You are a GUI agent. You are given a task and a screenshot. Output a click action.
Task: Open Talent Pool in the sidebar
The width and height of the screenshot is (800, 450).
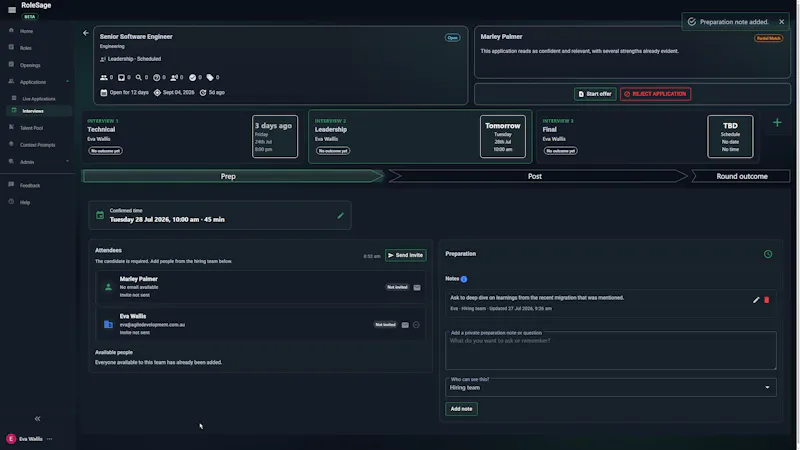click(31, 128)
